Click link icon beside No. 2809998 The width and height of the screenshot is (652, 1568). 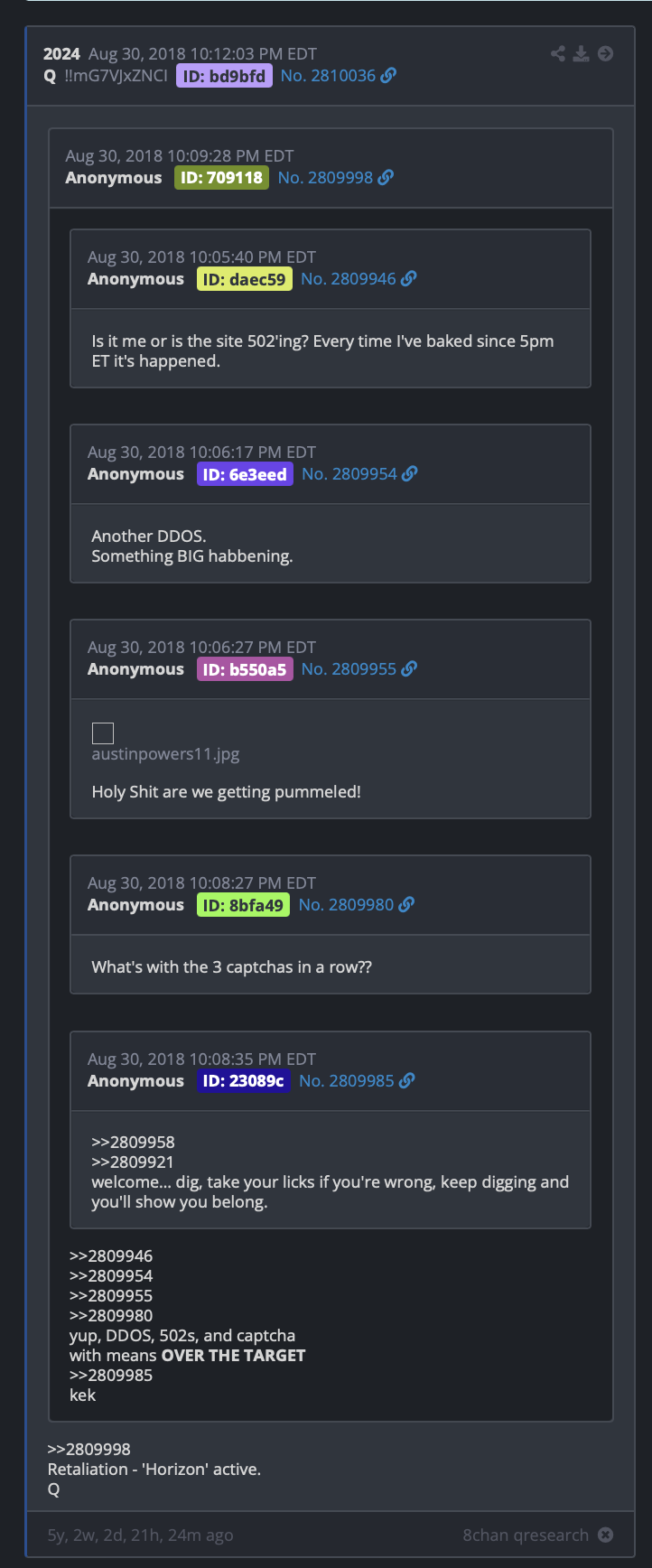coord(386,178)
